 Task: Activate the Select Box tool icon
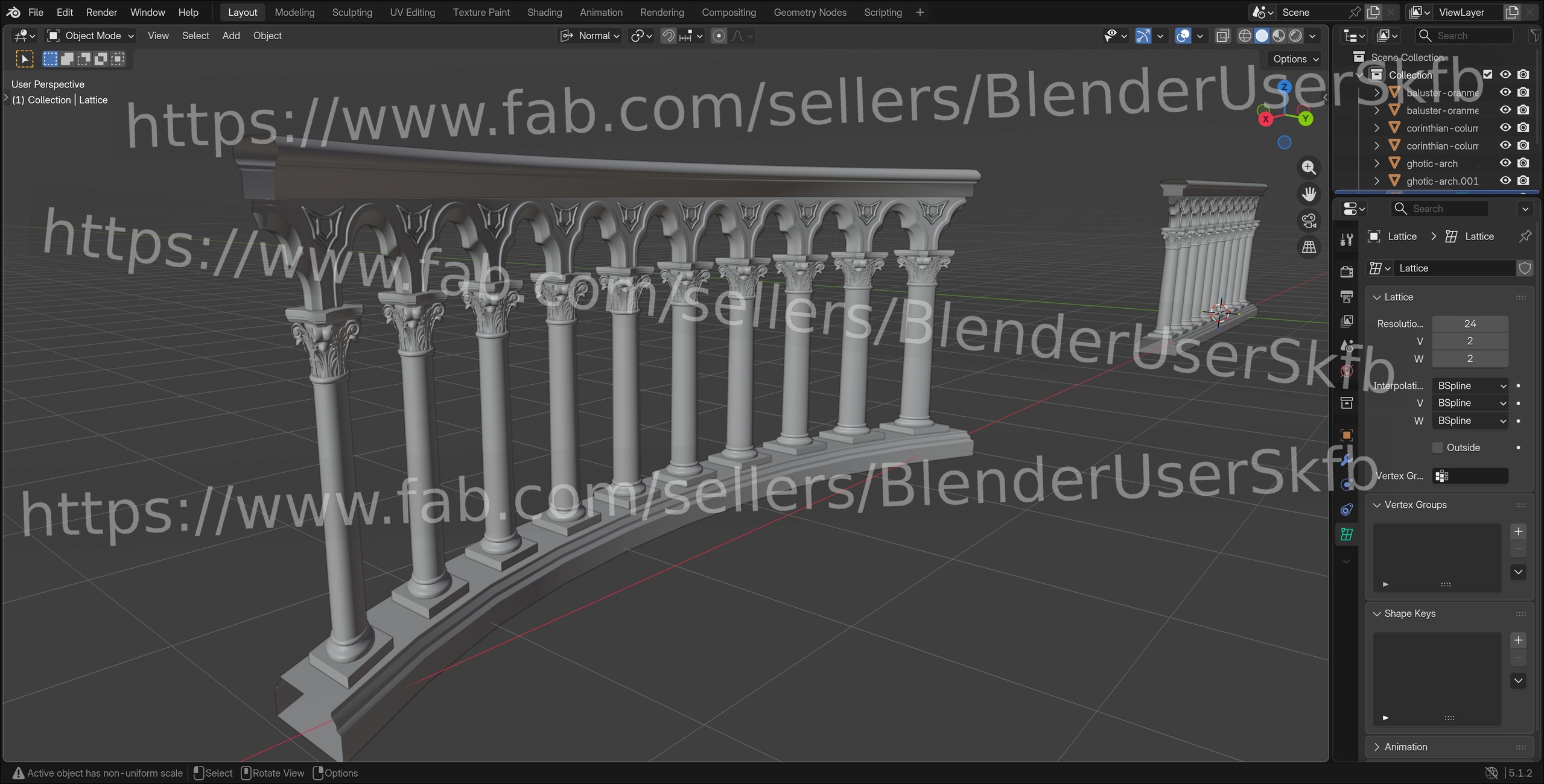(24, 59)
